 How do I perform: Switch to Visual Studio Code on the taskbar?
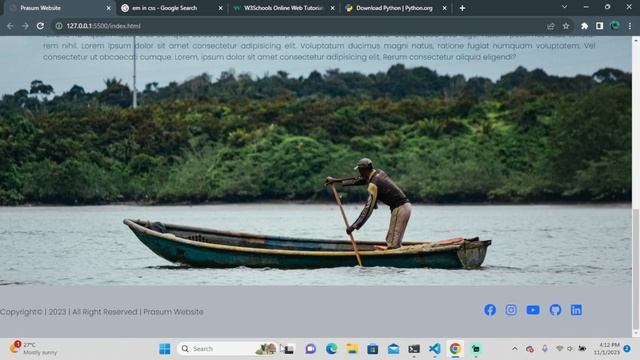[435, 349]
